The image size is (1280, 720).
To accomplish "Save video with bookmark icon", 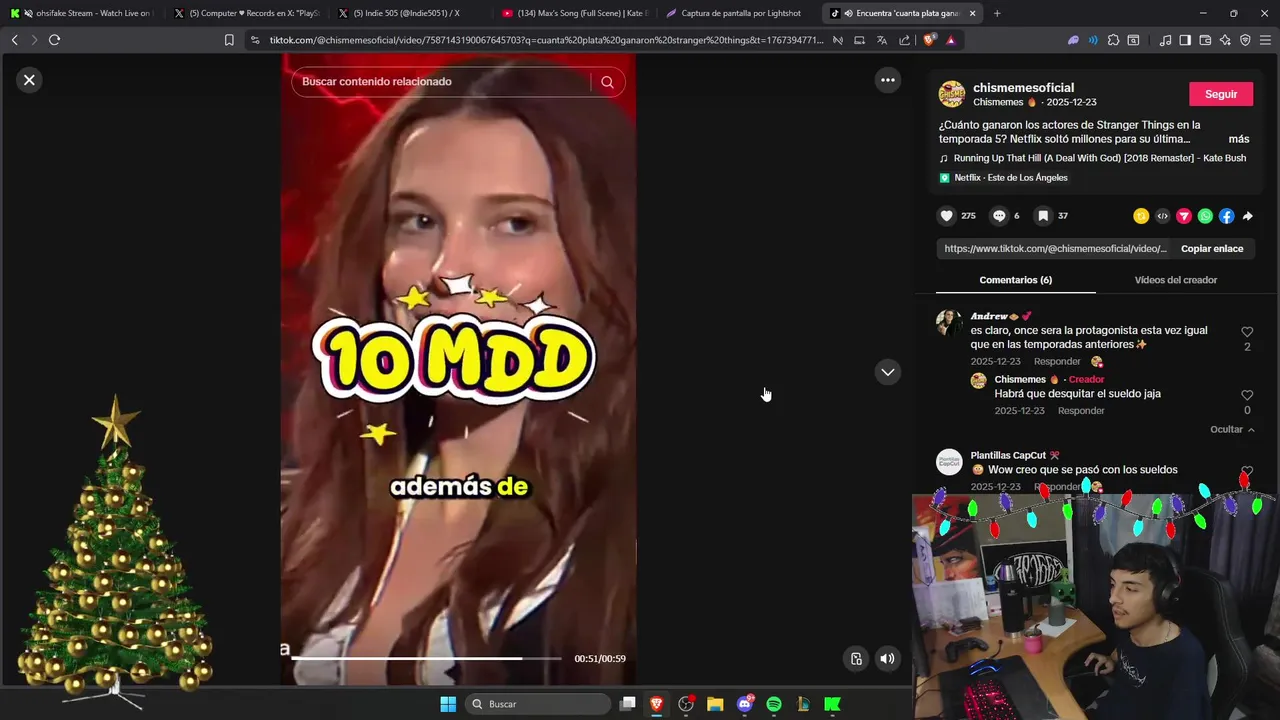I will tap(1042, 216).
